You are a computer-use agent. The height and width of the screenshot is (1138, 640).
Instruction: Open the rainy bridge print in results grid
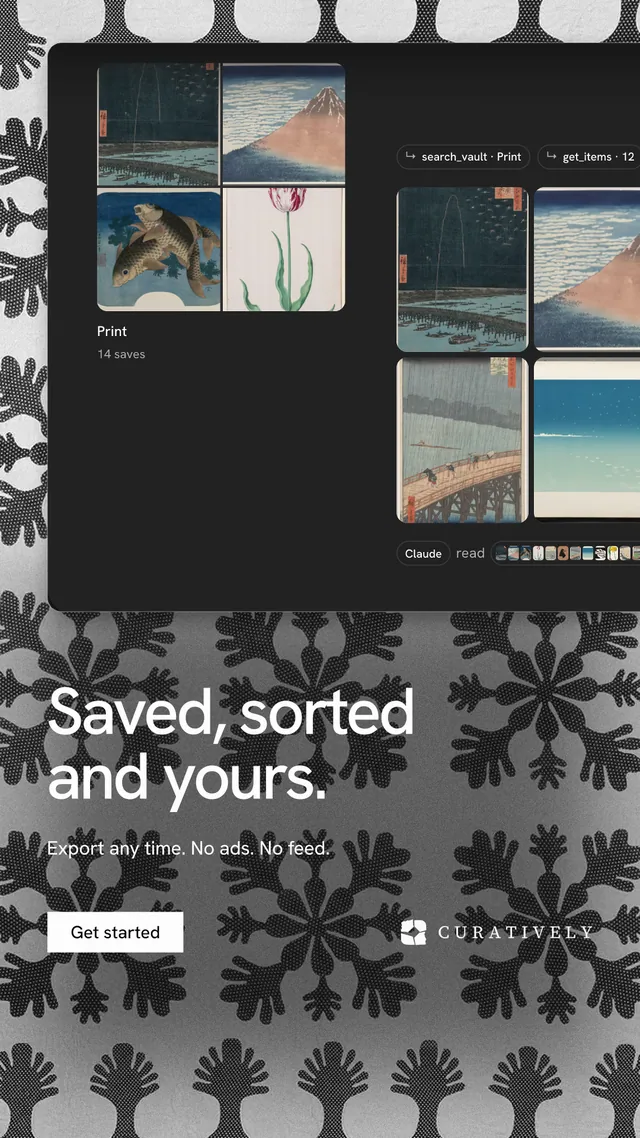pos(462,440)
